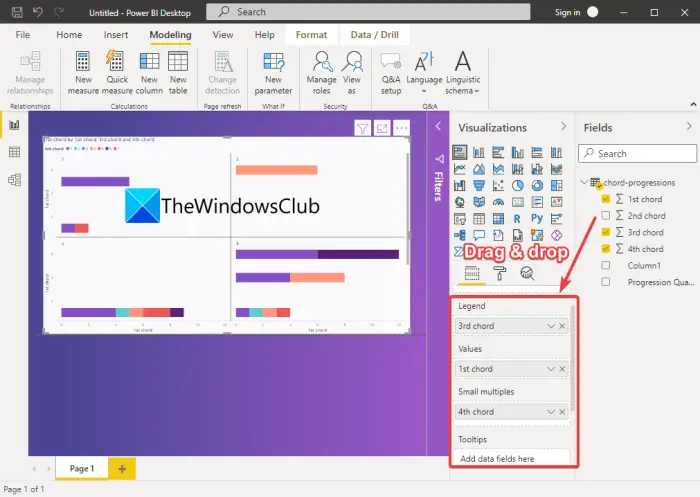Click View as roles icon
The image size is (700, 497).
tap(352, 73)
